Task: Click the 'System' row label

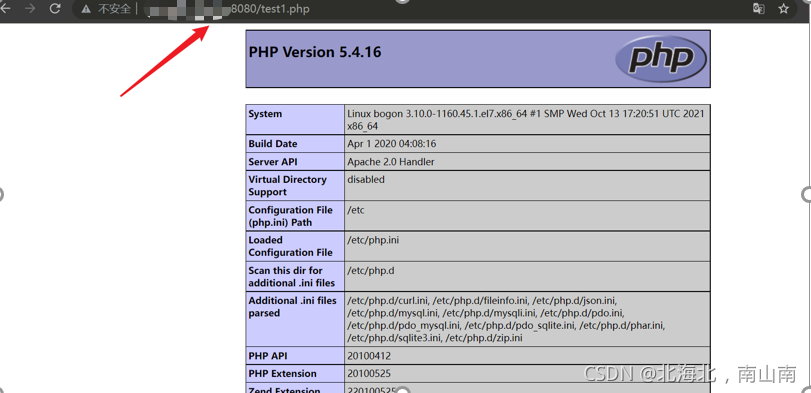Action: (x=265, y=114)
